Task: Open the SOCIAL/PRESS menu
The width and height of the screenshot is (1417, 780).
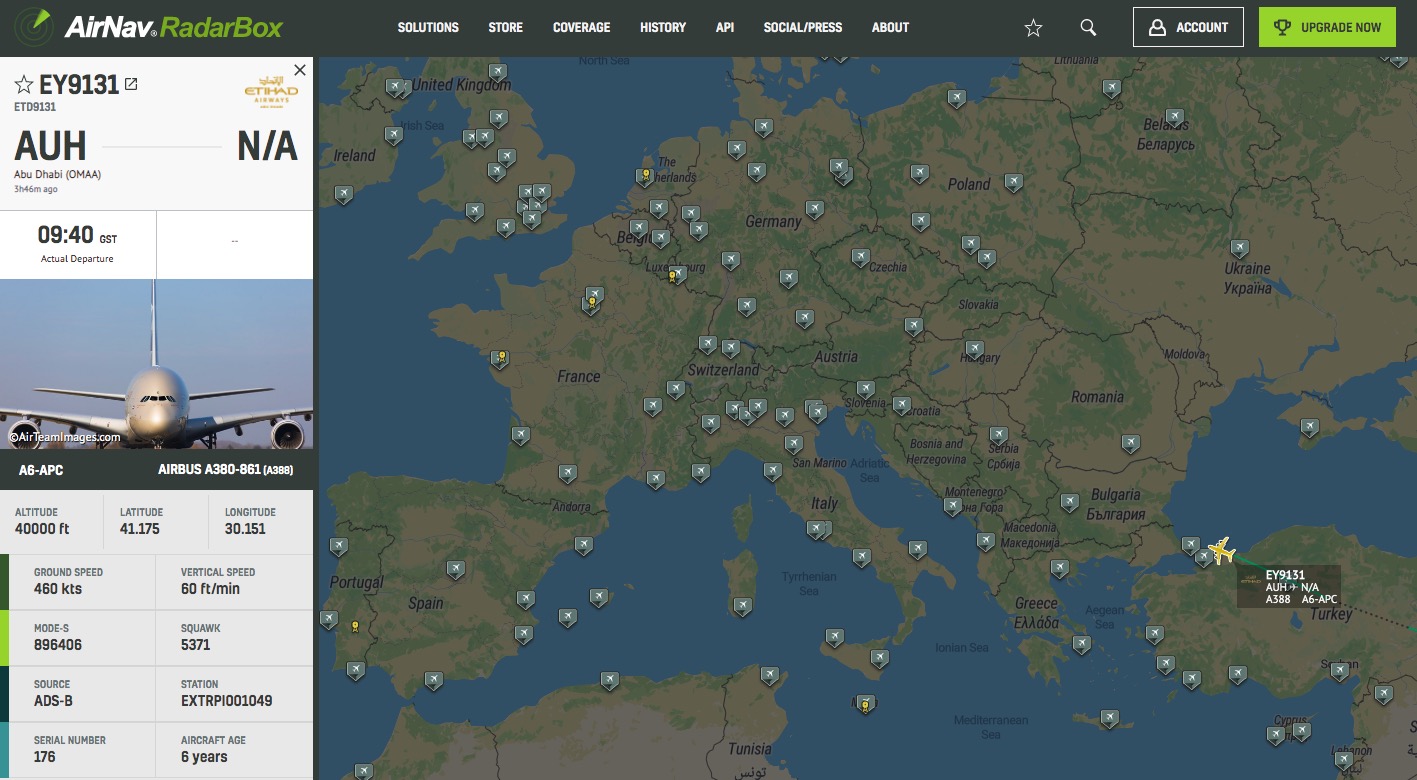Action: click(802, 27)
